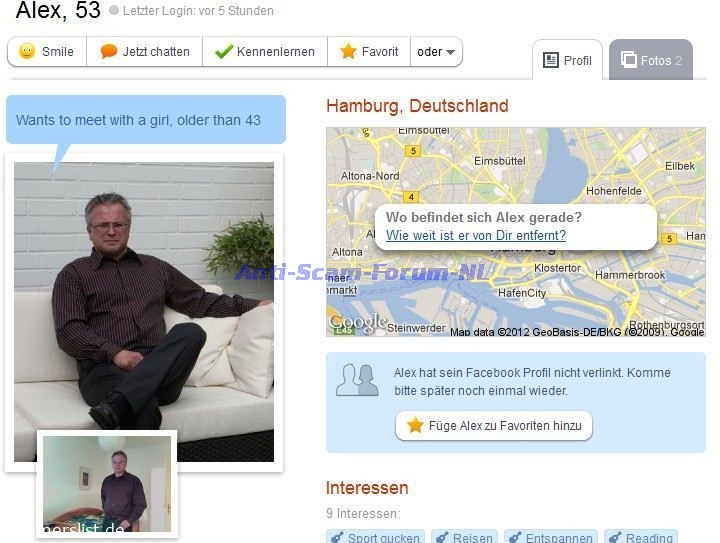Select the 'Sport gucken' interest tag

[375, 537]
